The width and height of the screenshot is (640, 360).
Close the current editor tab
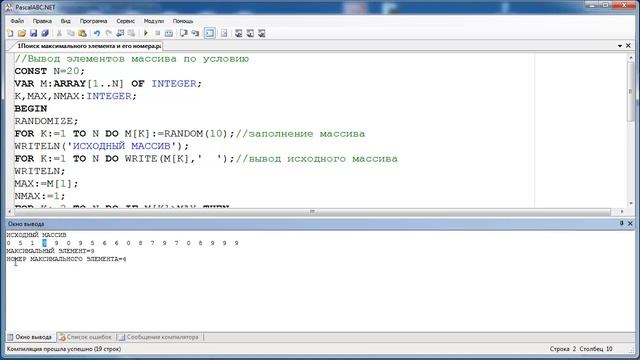(x=628, y=46)
